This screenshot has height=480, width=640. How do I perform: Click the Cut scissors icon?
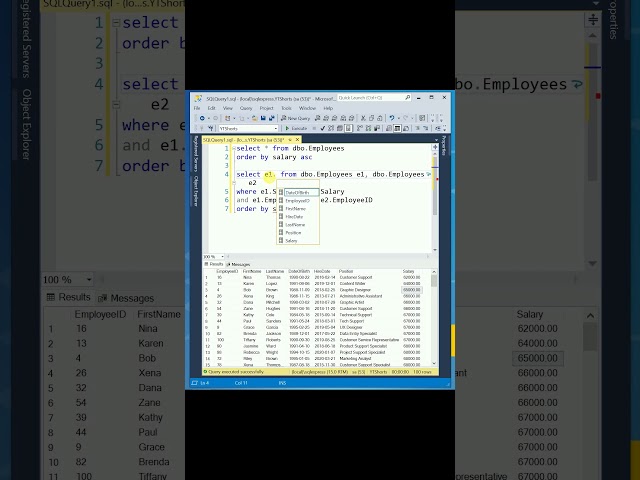[363, 118]
